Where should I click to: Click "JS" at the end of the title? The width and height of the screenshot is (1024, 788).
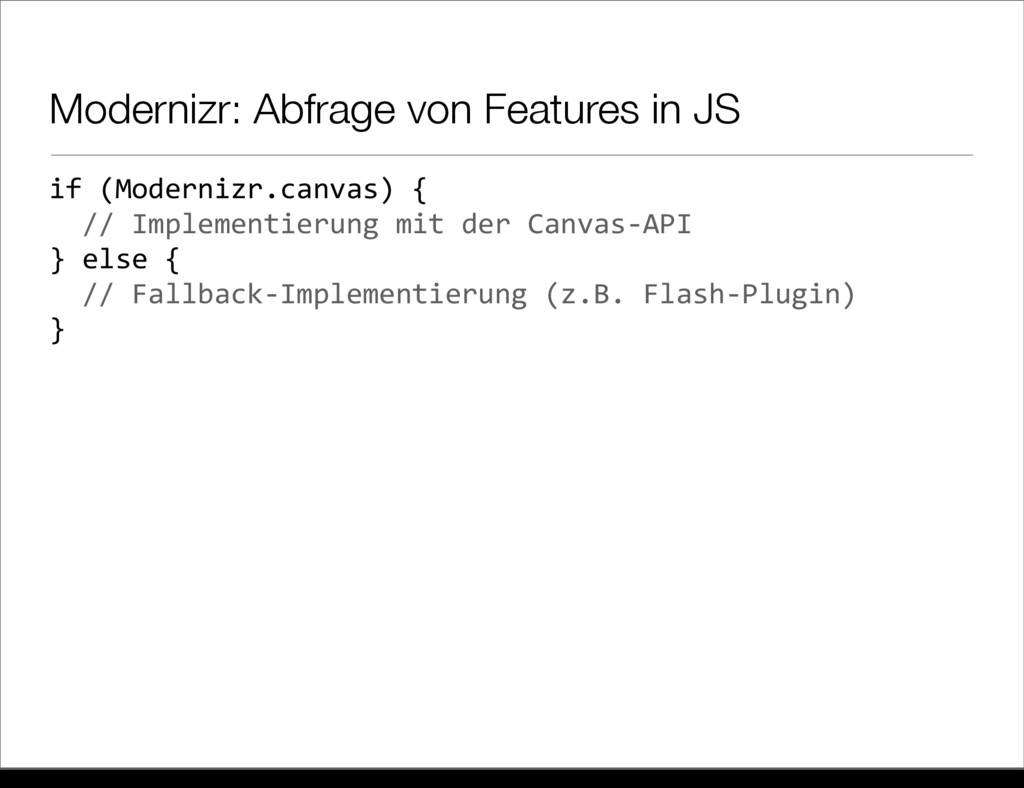[x=718, y=112]
